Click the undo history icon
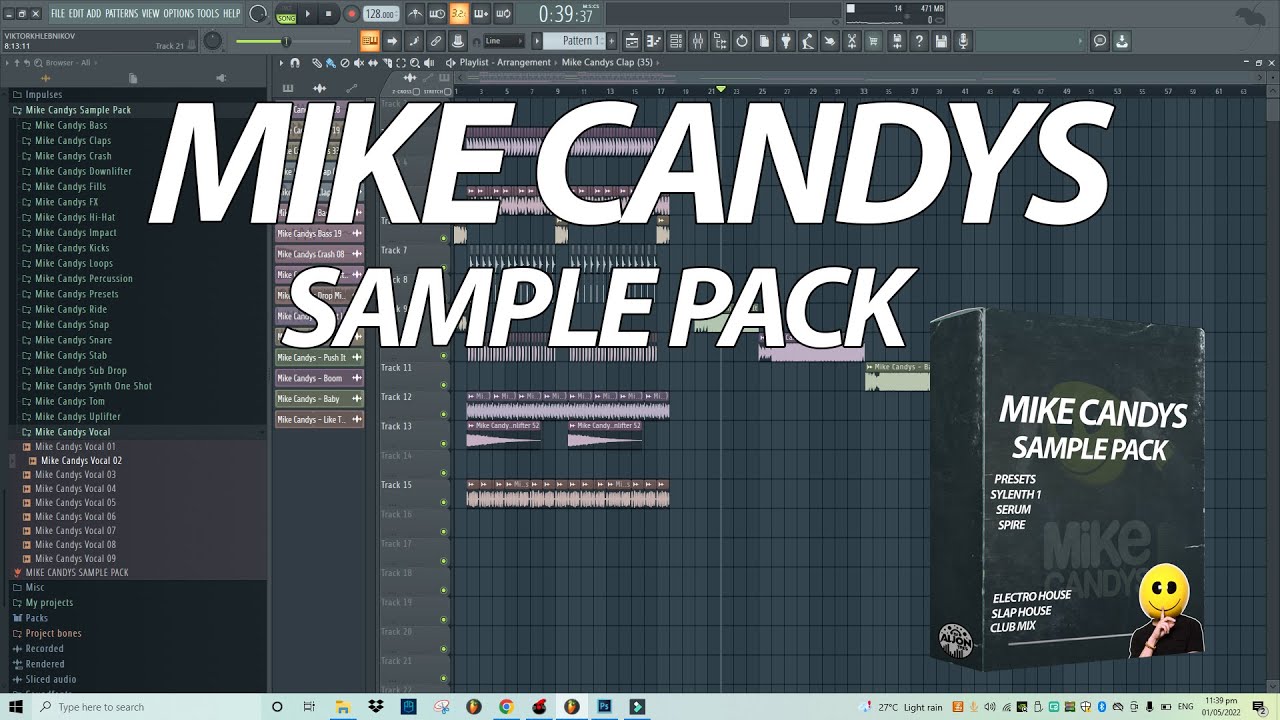Viewport: 1280px width, 720px height. point(742,41)
